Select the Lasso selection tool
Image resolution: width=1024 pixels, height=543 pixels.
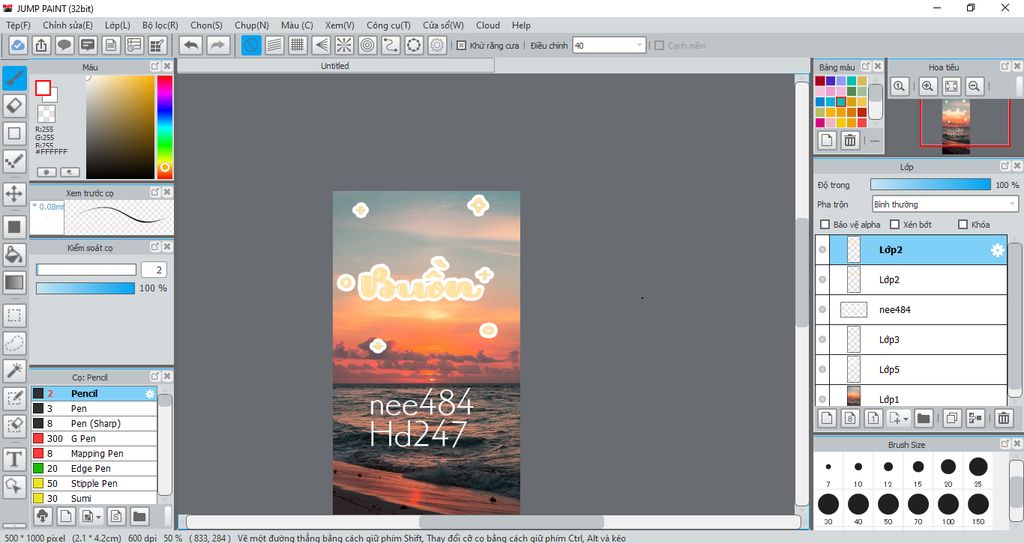pyautogui.click(x=14, y=342)
